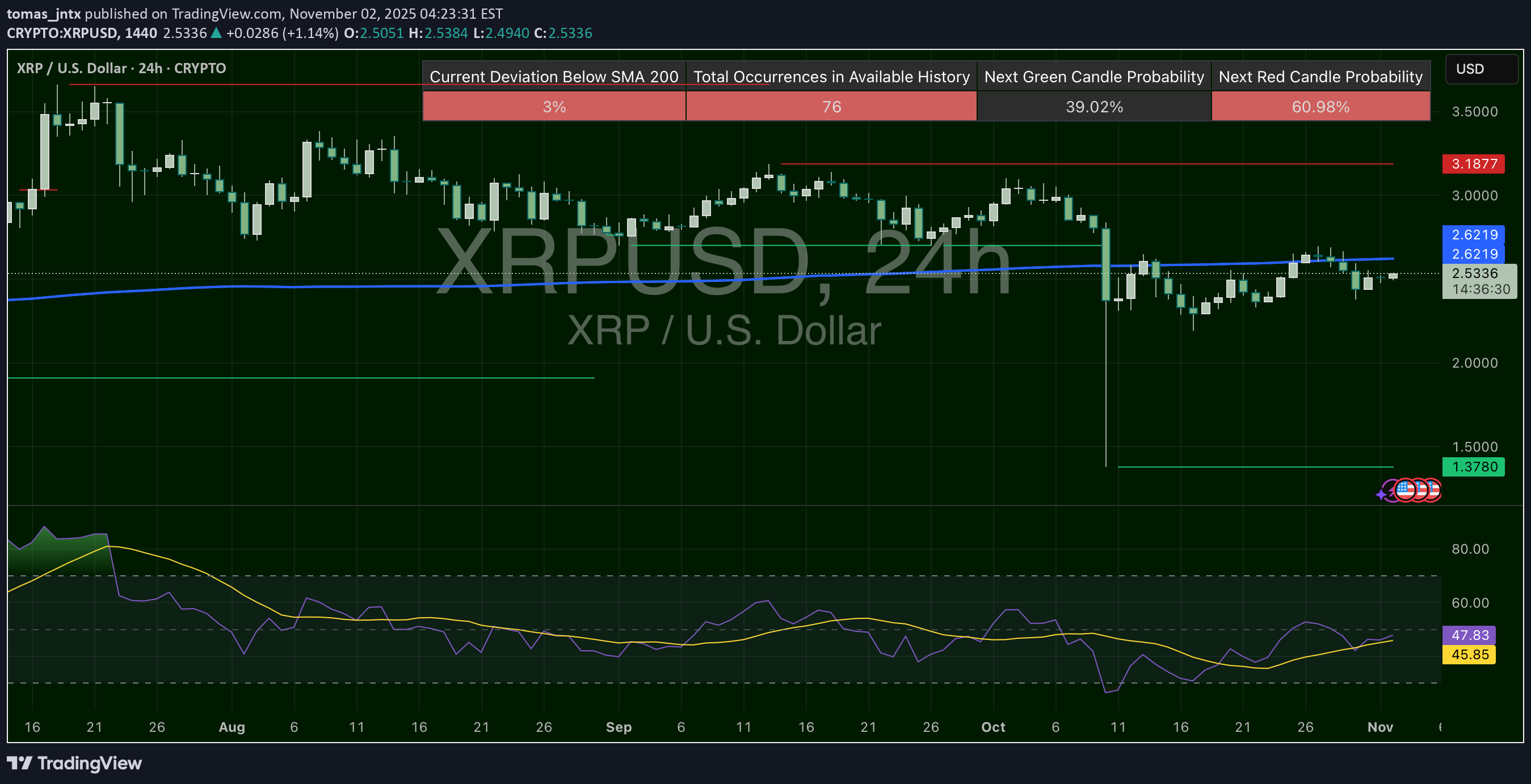Click the green 1.3780 price label

click(x=1473, y=467)
